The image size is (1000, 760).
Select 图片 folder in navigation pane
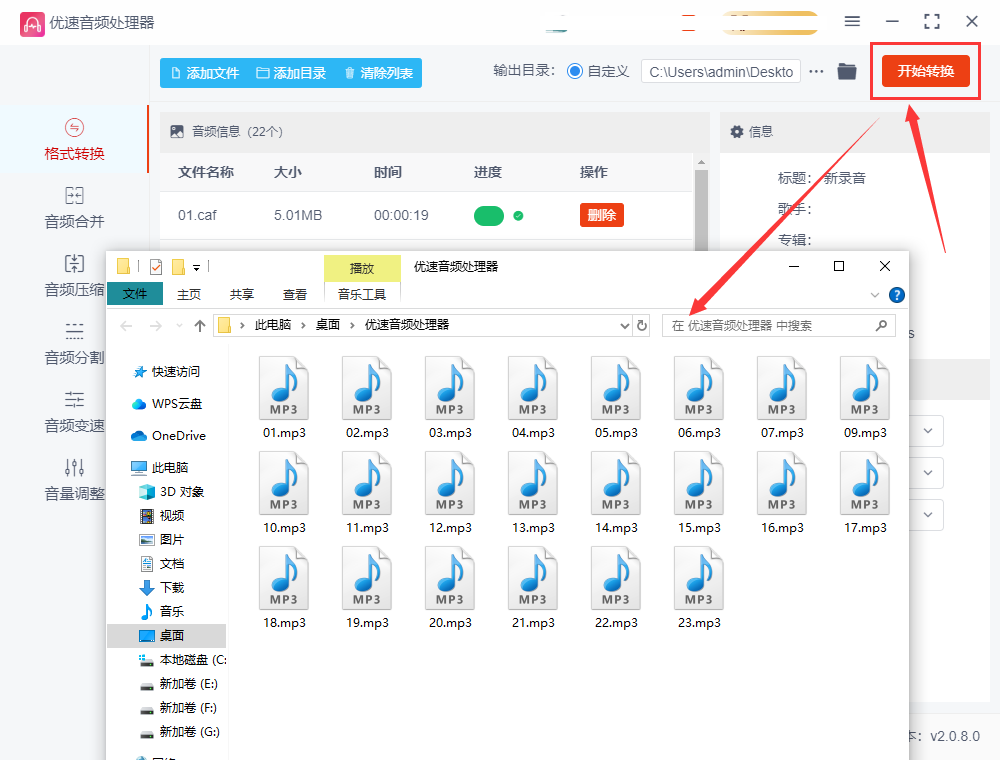[162, 539]
